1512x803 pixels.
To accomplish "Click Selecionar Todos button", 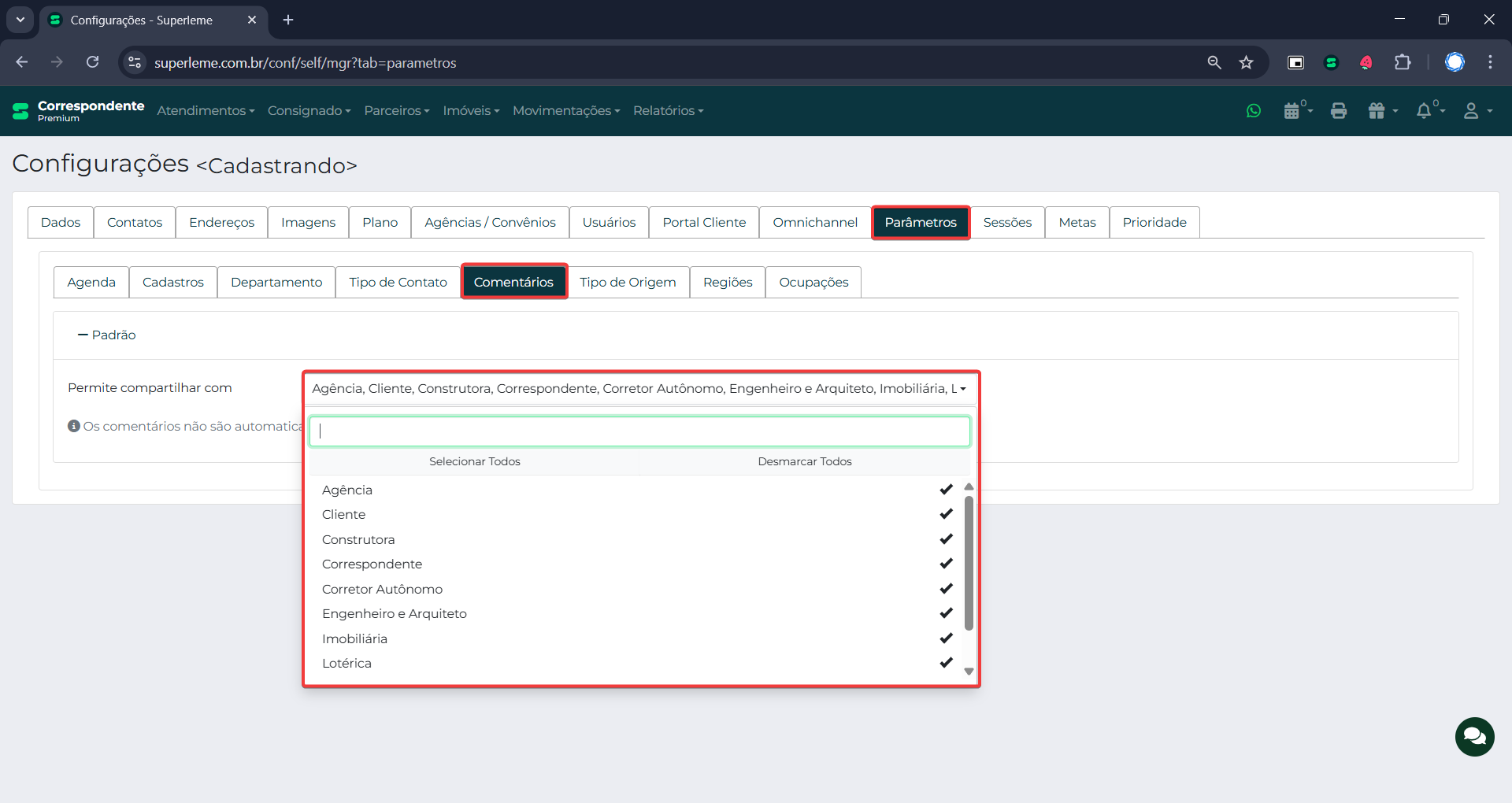I will click(474, 461).
